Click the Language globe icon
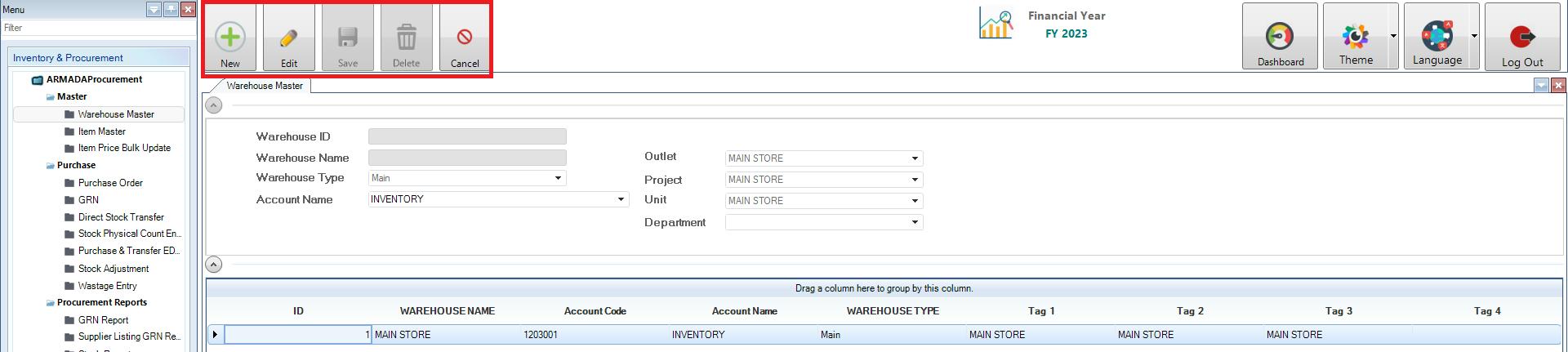 (1437, 37)
